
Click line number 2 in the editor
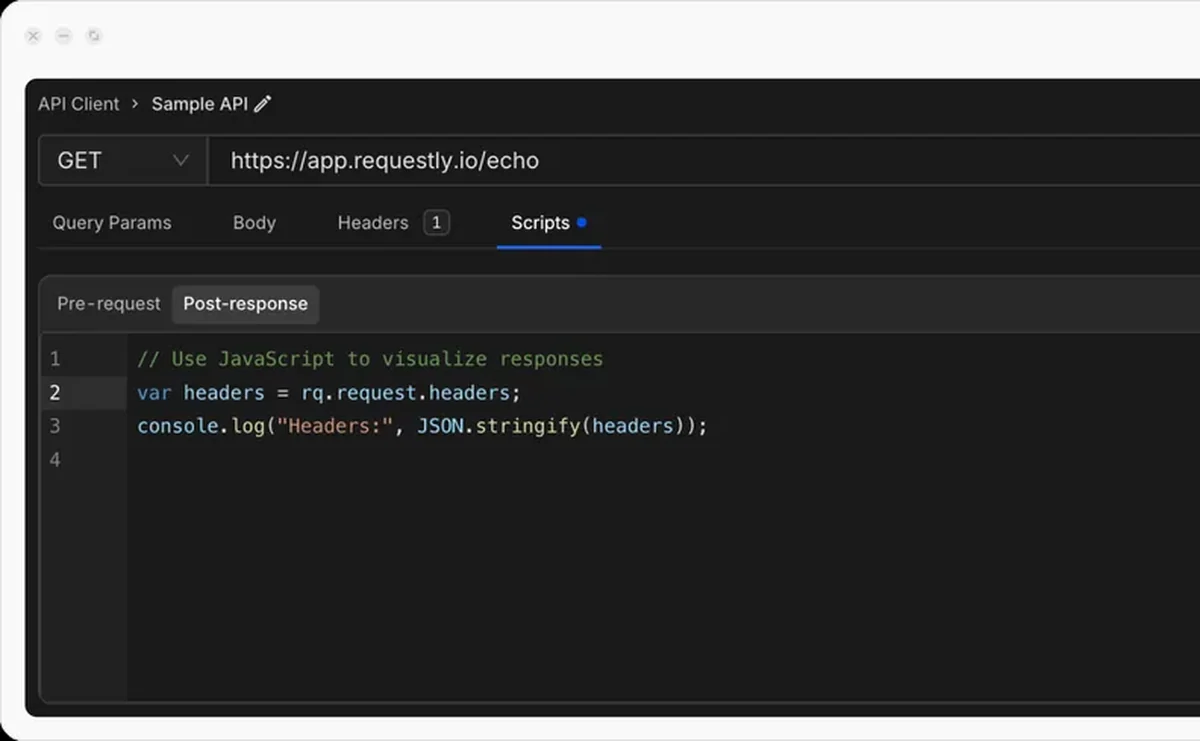(55, 392)
